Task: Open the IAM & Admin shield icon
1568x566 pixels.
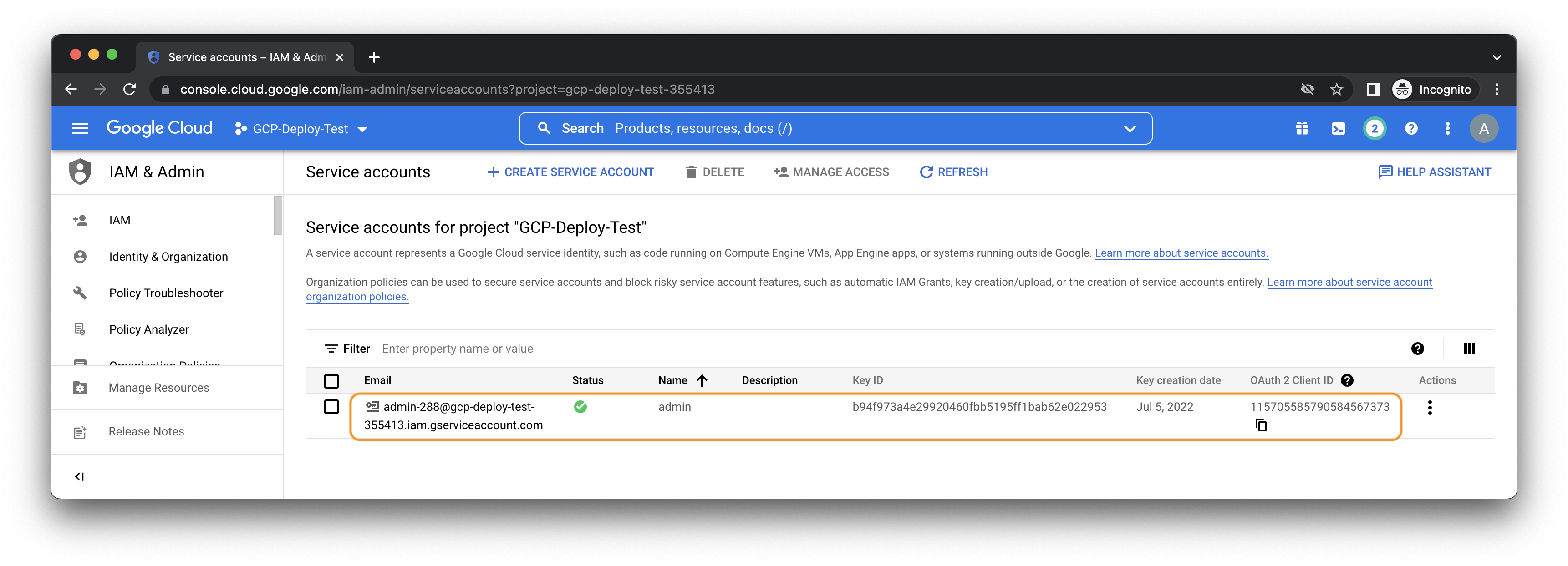Action: click(79, 172)
